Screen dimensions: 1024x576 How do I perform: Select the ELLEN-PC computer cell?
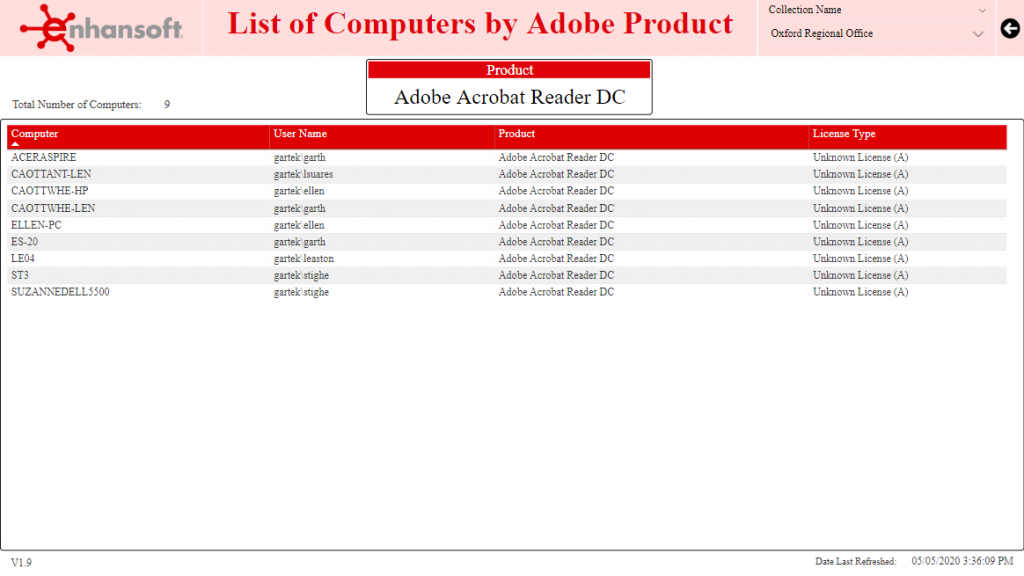click(x=36, y=225)
